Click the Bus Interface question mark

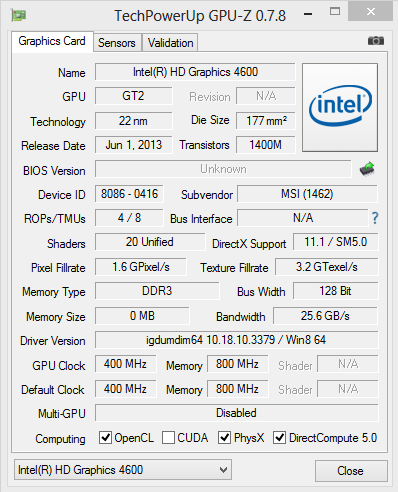(x=375, y=218)
